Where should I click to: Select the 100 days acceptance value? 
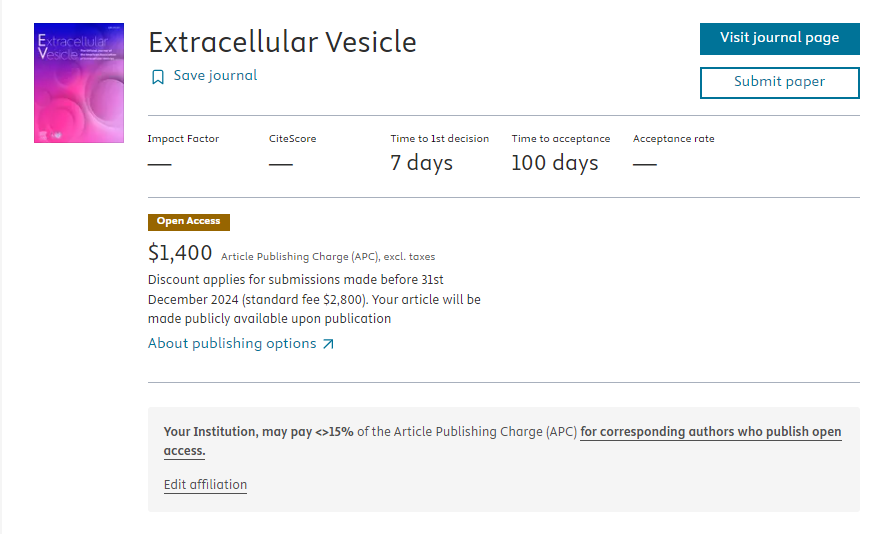pos(555,163)
